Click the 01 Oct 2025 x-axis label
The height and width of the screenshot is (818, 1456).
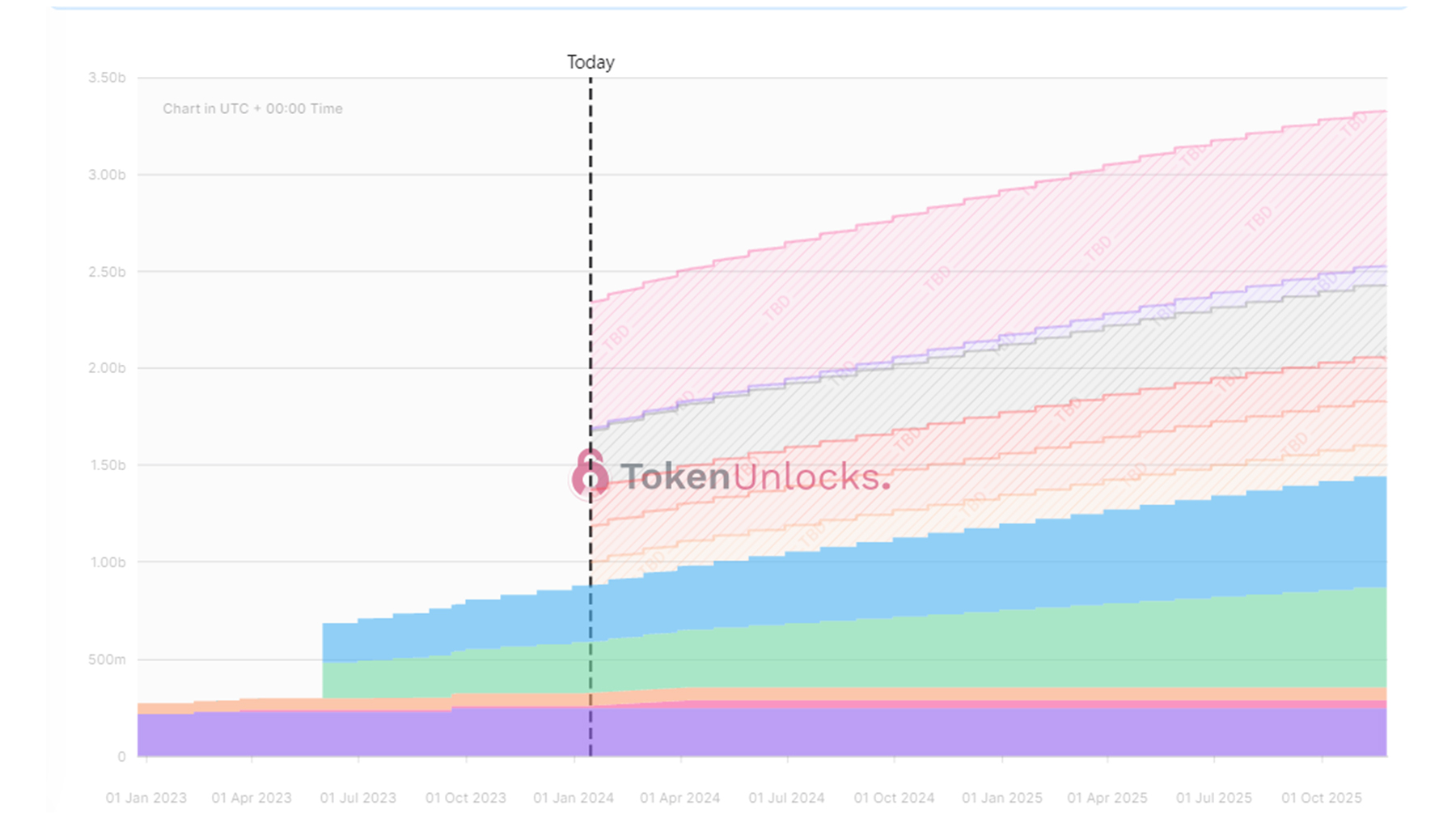1321,798
